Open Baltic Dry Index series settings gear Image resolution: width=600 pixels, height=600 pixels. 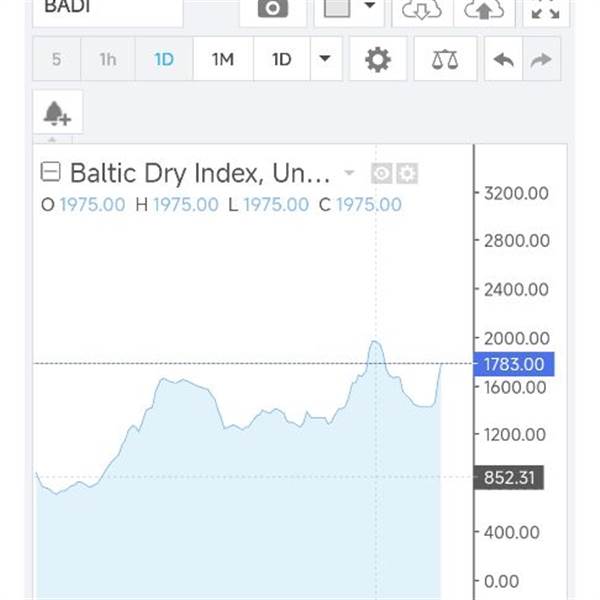pyautogui.click(x=406, y=174)
